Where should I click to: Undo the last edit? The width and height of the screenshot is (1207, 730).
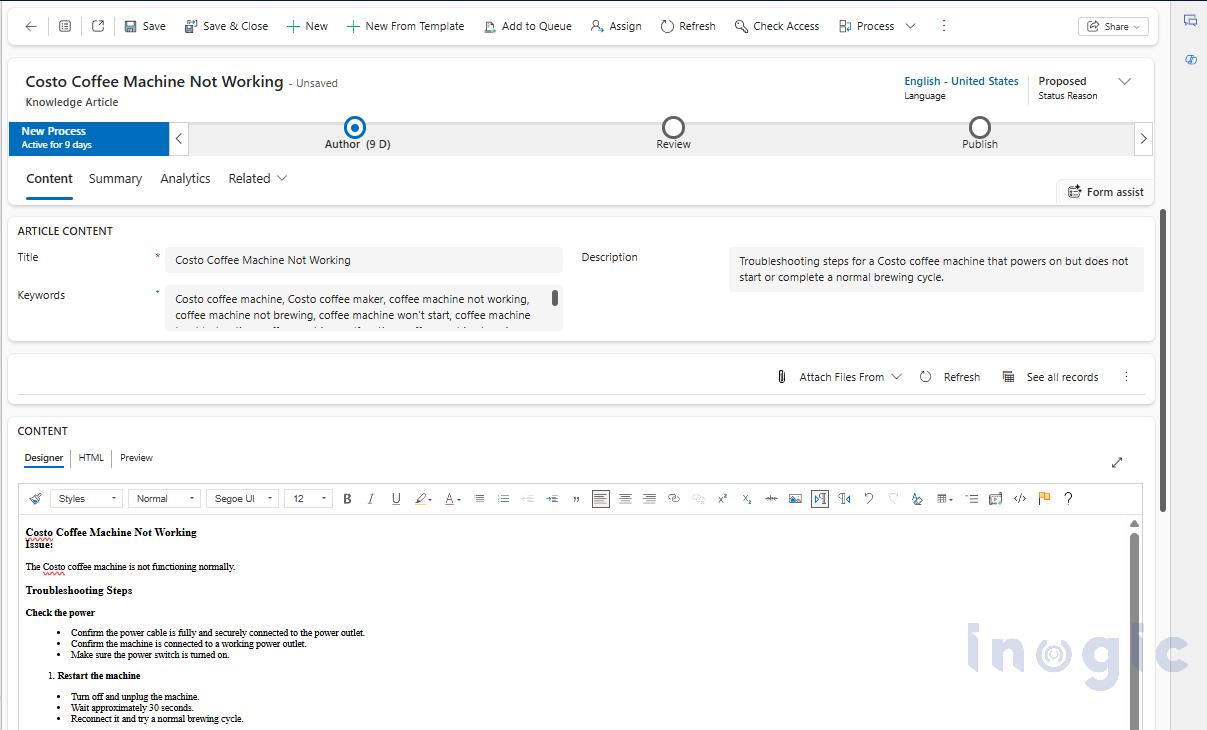click(868, 498)
